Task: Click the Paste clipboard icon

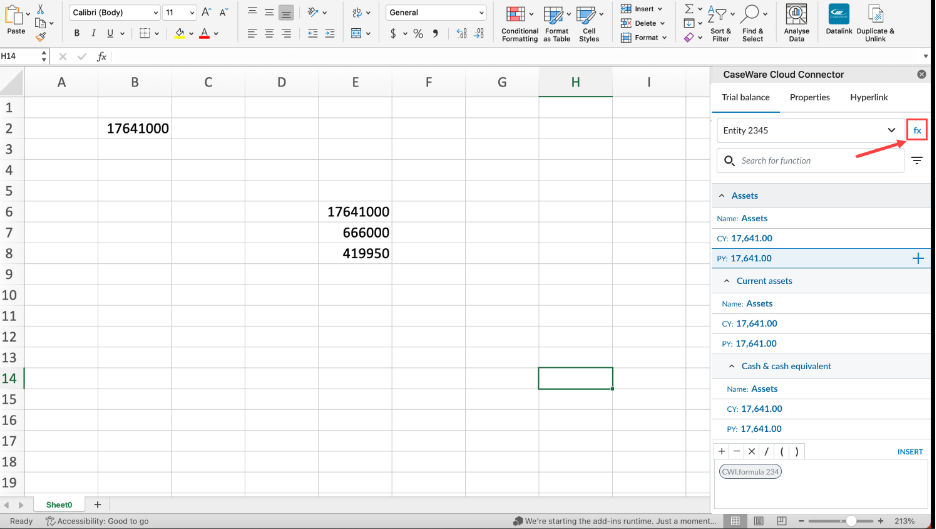Action: coord(14,15)
